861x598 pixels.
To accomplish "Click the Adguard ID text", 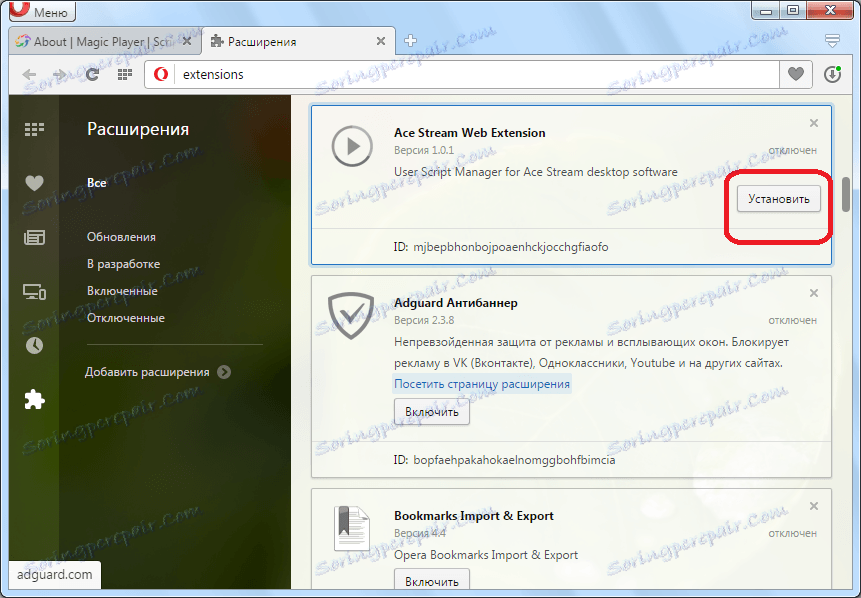I will point(504,460).
